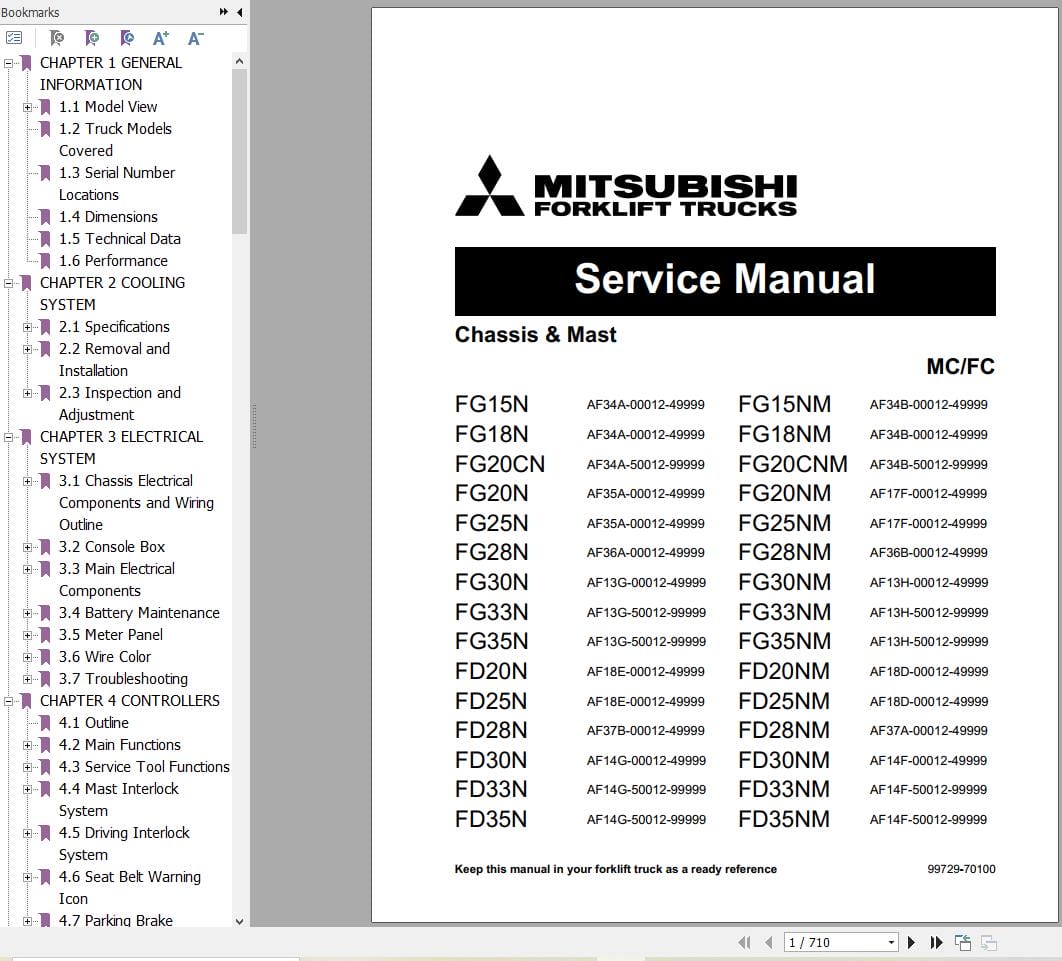This screenshot has width=1062, height=961.
Task: Expand the 3.7 Troubleshooting node
Action: pyautogui.click(x=27, y=679)
